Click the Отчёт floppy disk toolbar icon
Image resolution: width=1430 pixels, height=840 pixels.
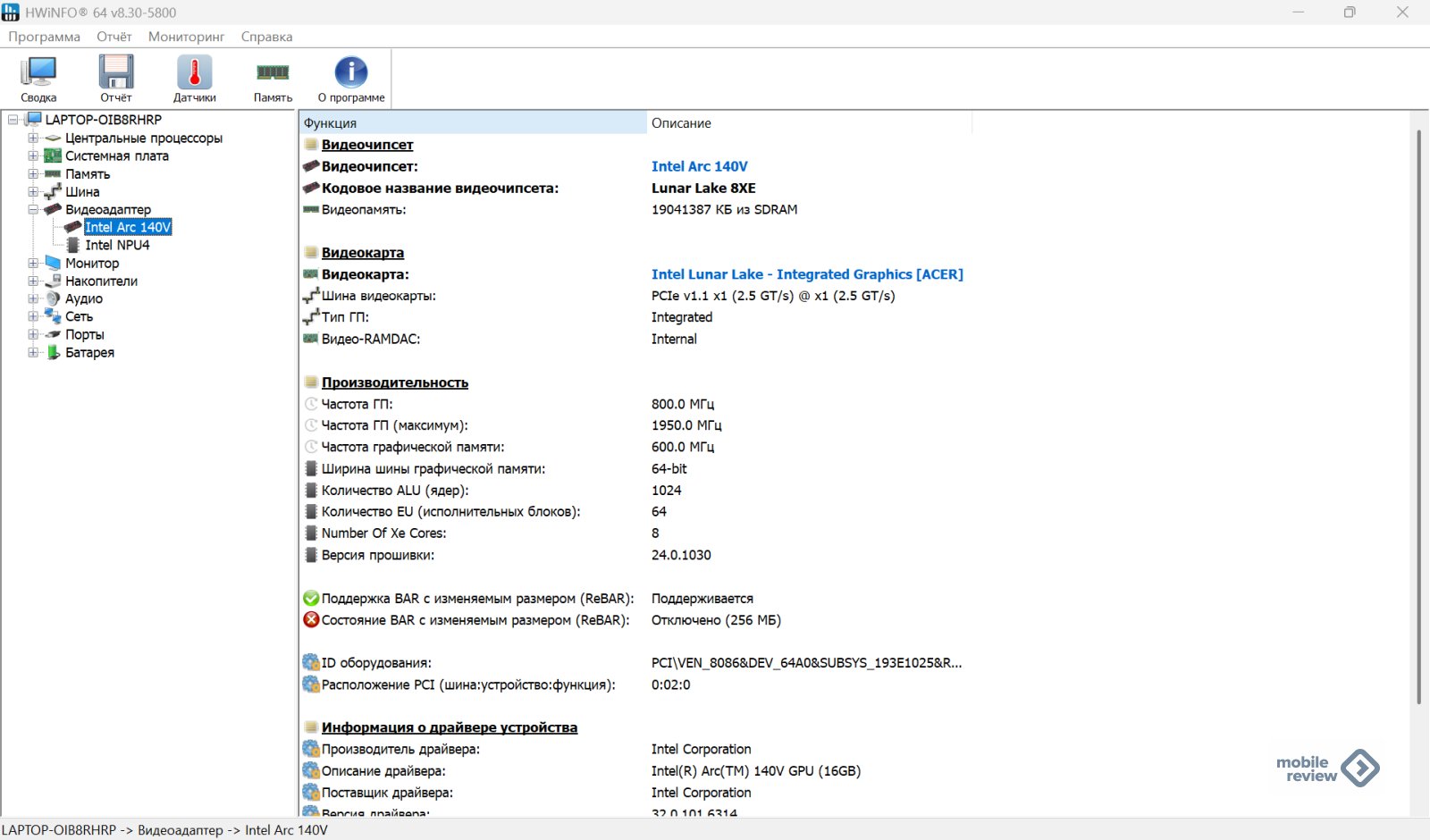point(116,79)
